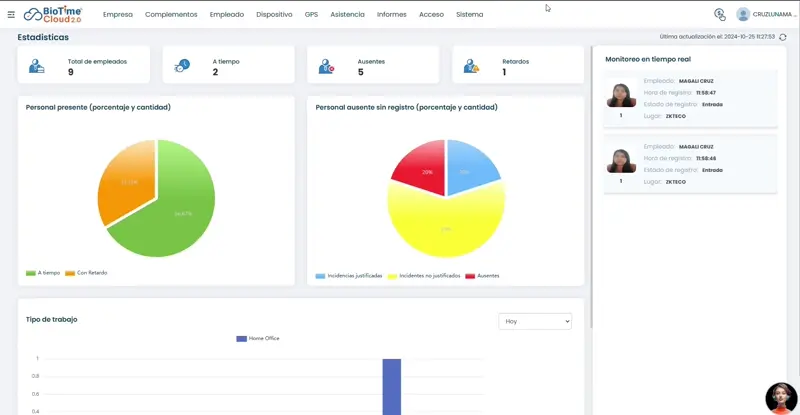Click the Personal ausente sin registro title
Image resolution: width=800 pixels, height=415 pixels.
point(406,107)
